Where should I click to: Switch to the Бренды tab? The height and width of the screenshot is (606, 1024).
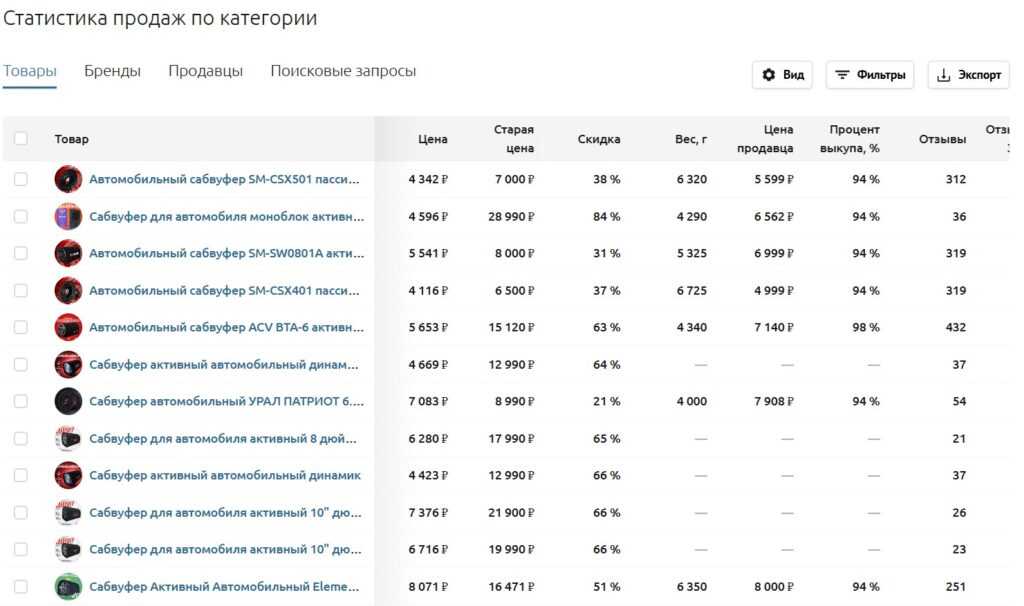(x=112, y=72)
